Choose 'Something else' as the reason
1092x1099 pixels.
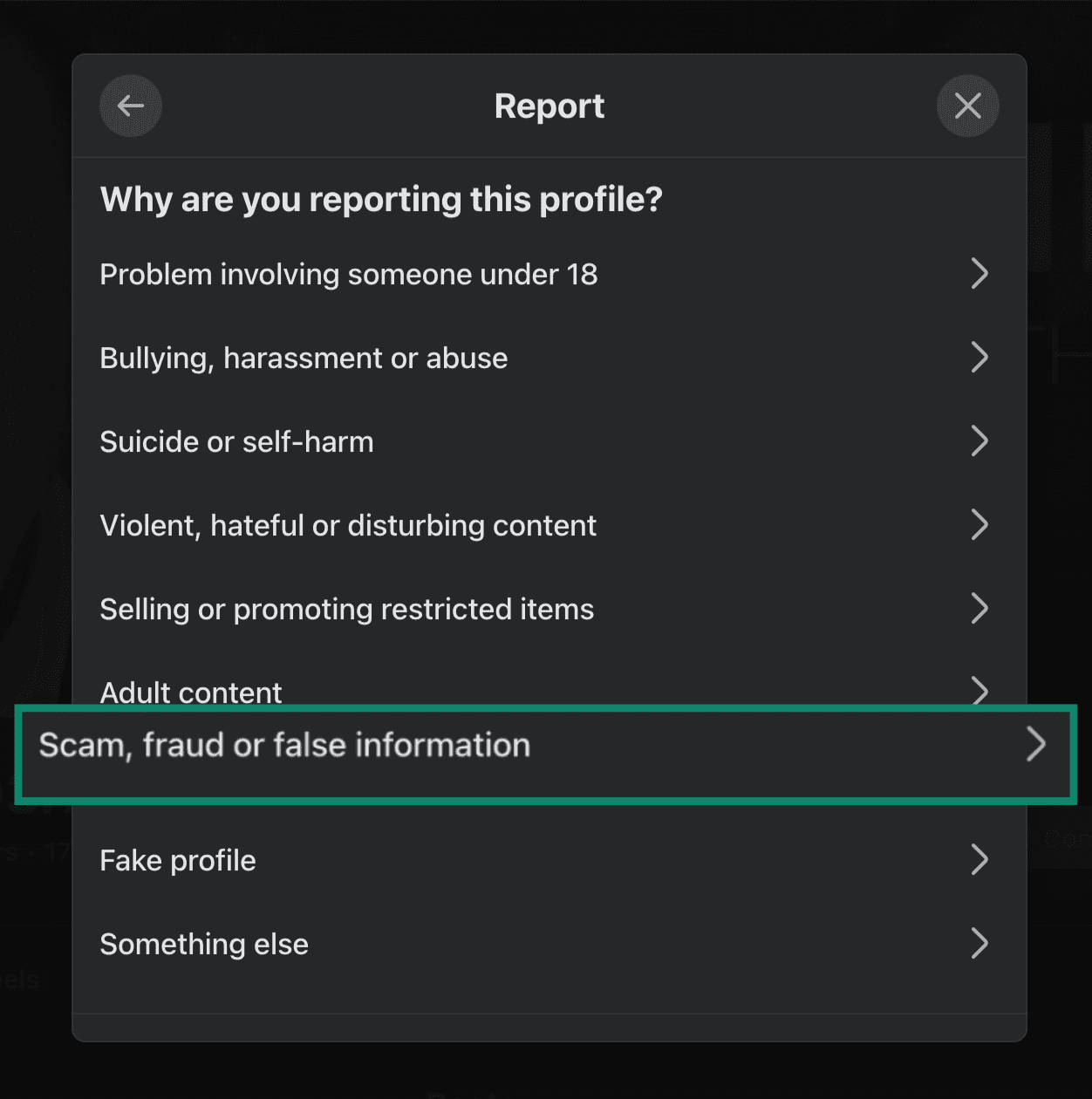tap(203, 944)
